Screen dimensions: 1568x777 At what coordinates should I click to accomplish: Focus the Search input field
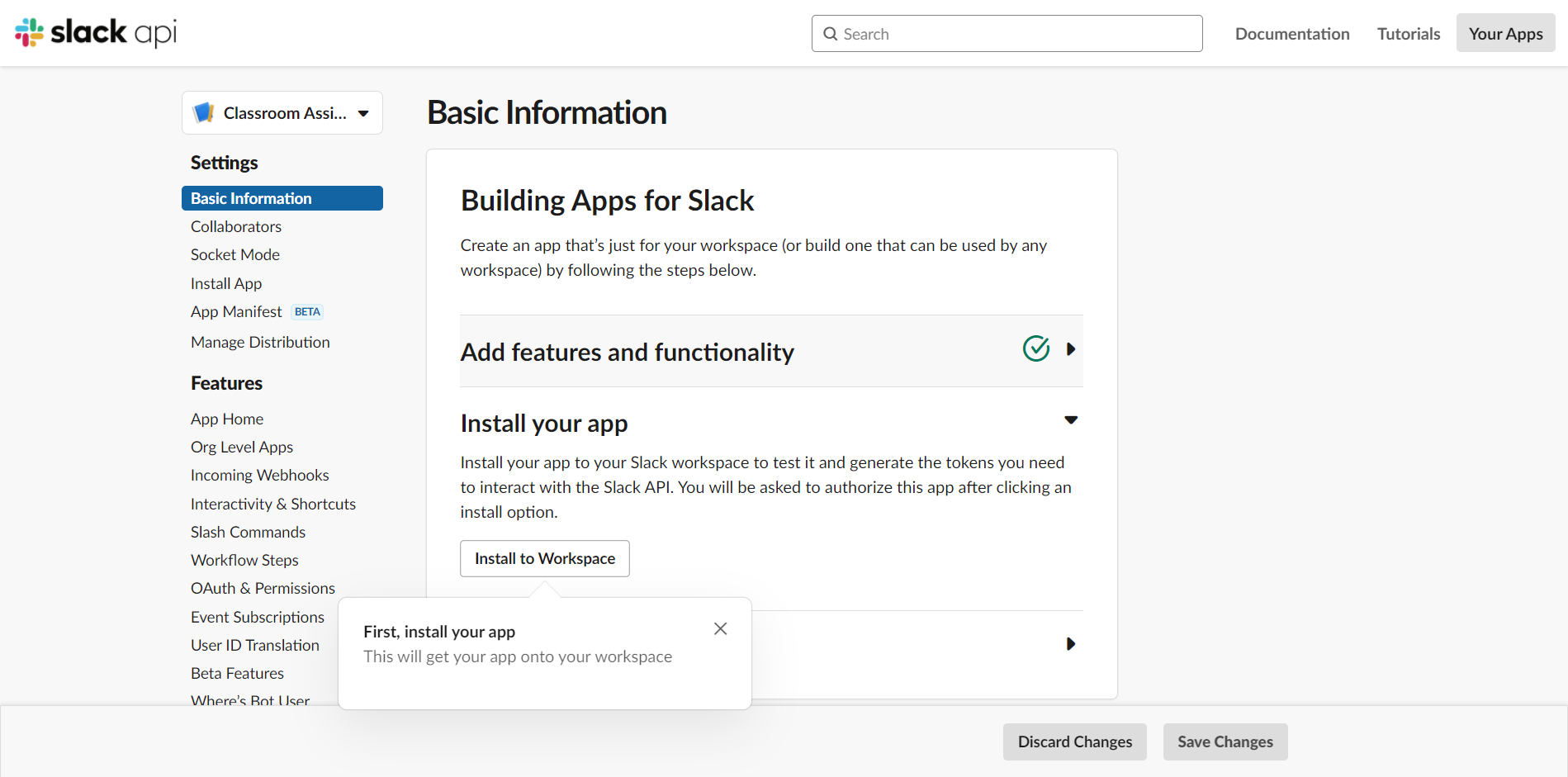point(1016,34)
